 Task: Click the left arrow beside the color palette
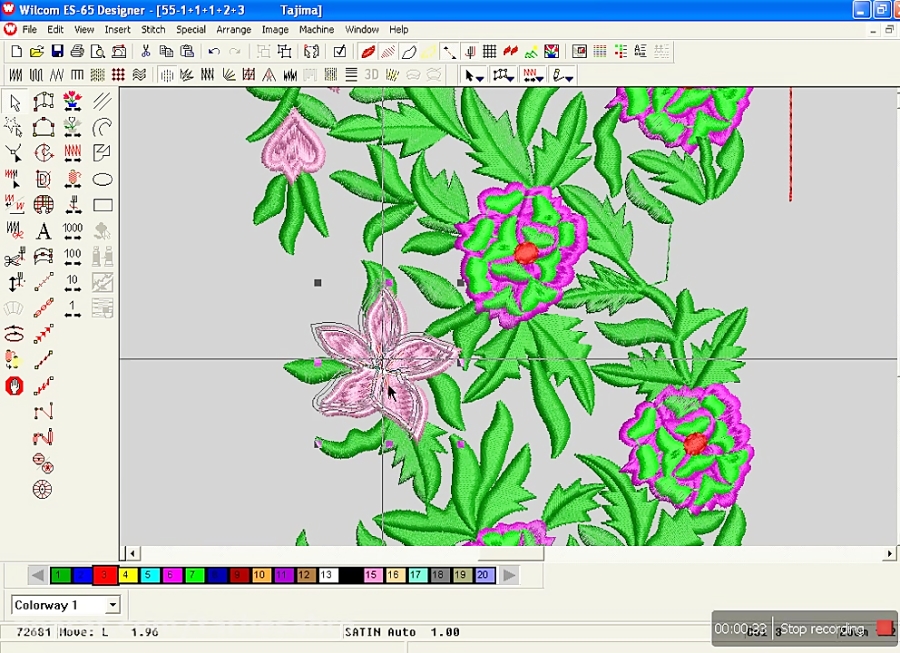(x=37, y=575)
